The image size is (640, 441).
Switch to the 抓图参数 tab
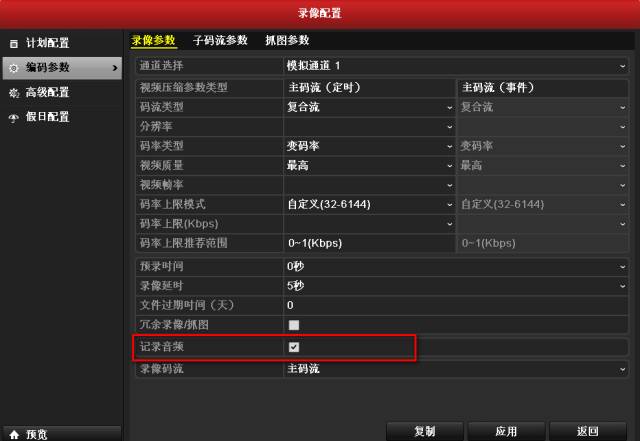tap(287, 40)
